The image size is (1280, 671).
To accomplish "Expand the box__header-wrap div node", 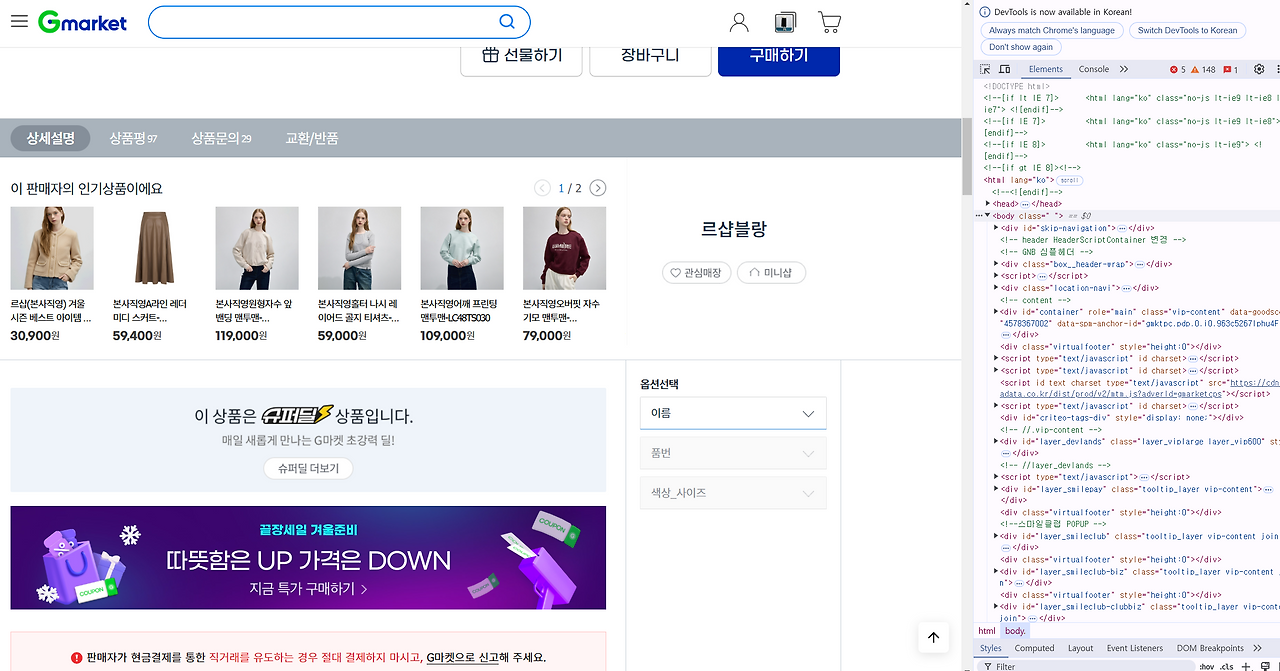I will pyautogui.click(x=996, y=264).
